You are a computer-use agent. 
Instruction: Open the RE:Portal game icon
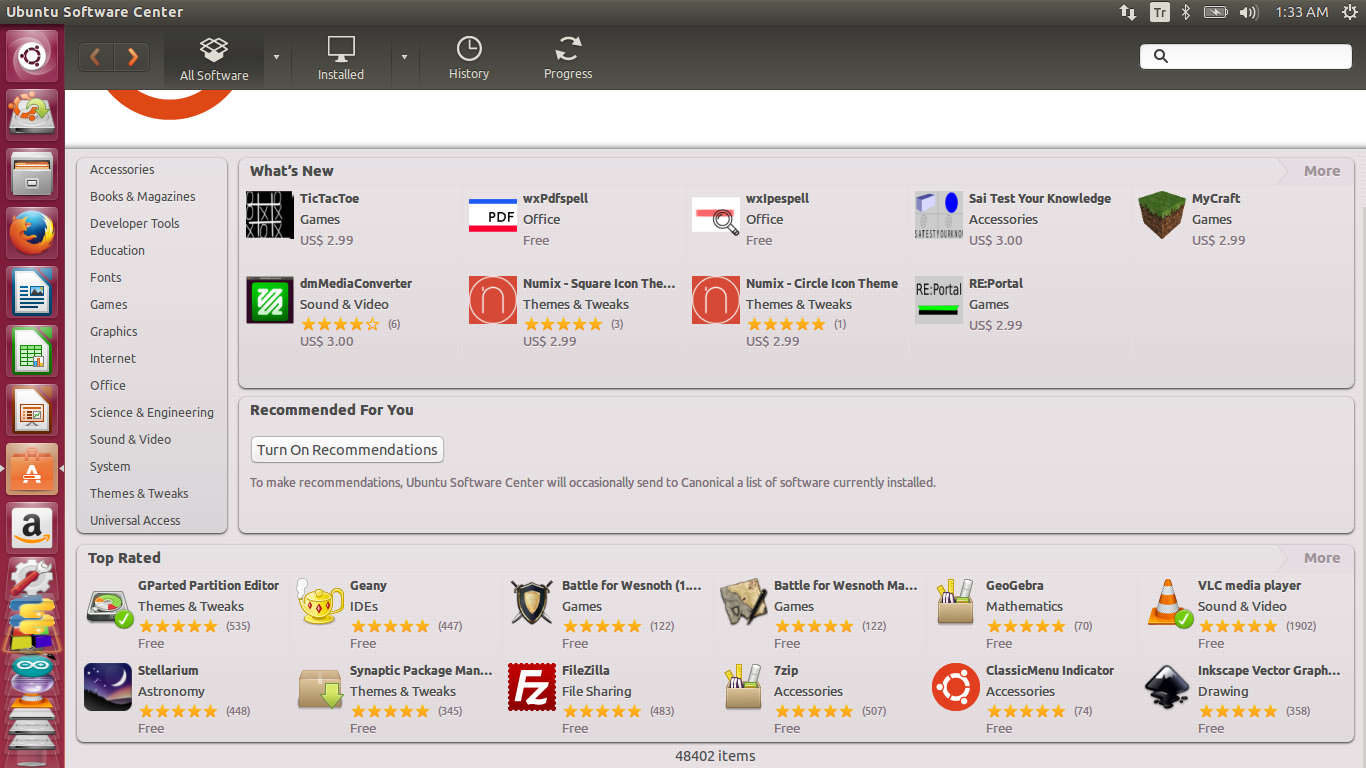[939, 300]
